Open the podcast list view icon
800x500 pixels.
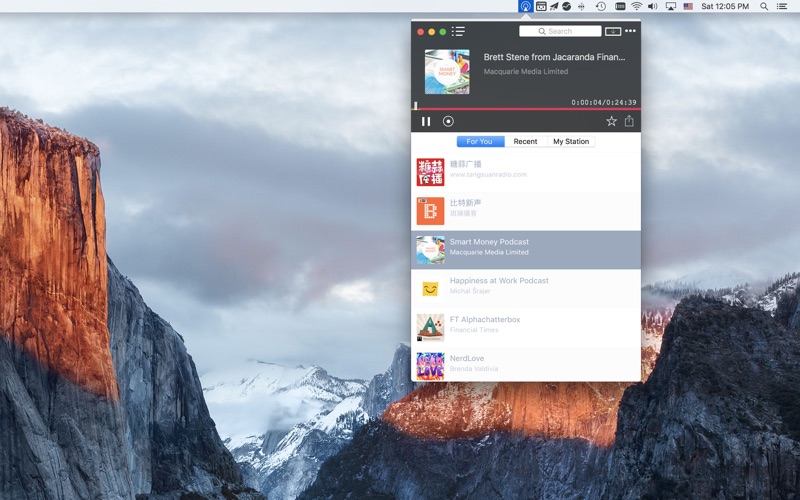click(x=458, y=31)
